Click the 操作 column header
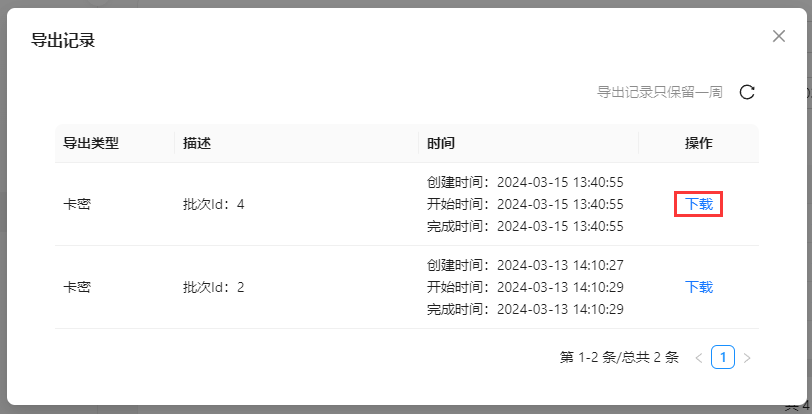Screen dimensions: 812x414 699,143
